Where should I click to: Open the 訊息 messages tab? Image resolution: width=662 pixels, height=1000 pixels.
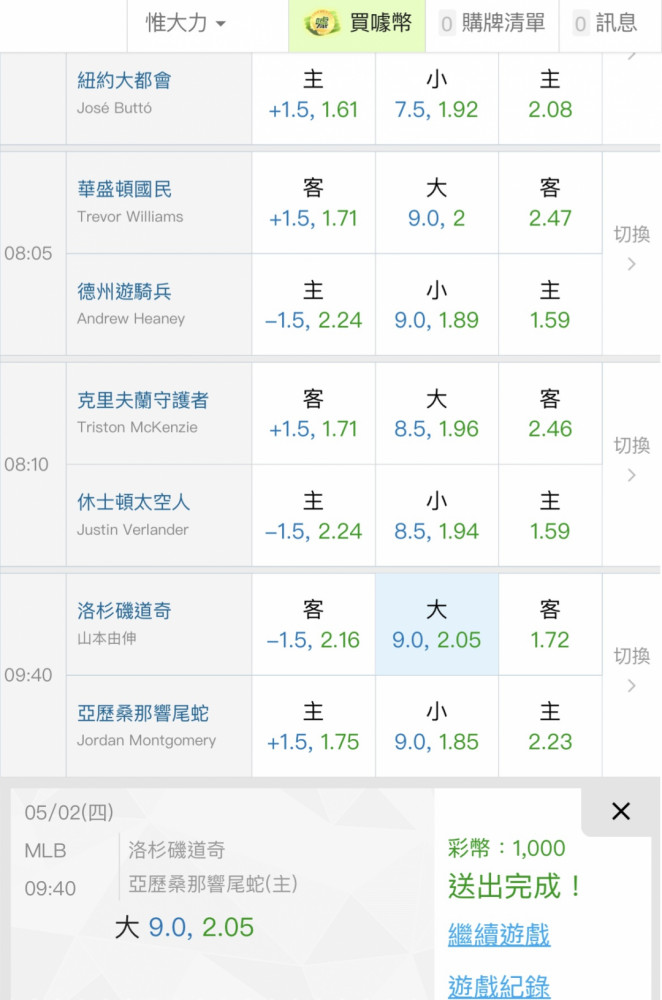coord(605,24)
